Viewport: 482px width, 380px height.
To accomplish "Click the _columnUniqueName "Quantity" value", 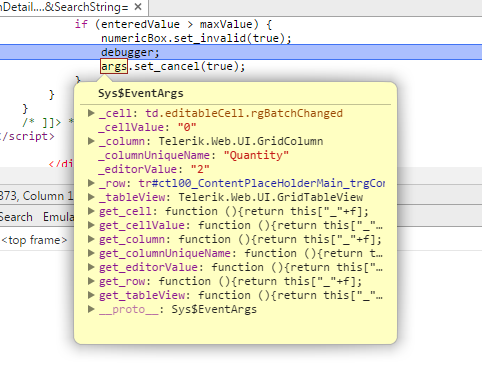I will click(x=256, y=155).
